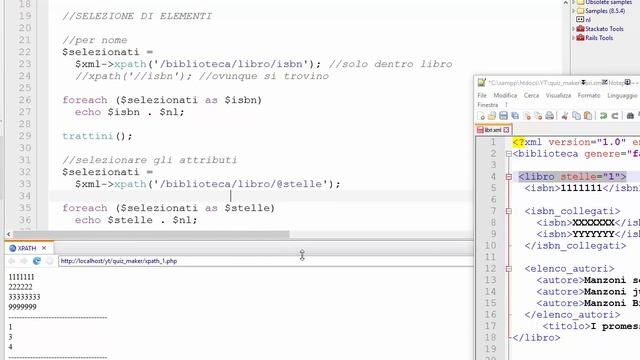Click the horizontal scrollbar left arrow
This screenshot has width=640, height=360.
point(9,234)
